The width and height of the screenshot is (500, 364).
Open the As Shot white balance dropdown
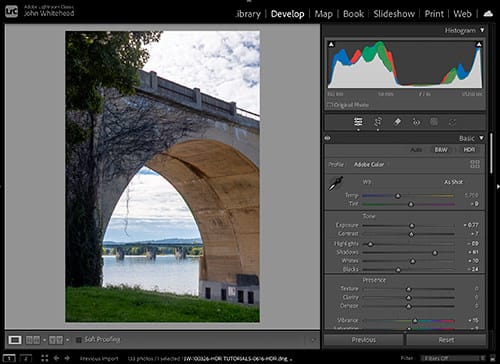(x=453, y=182)
